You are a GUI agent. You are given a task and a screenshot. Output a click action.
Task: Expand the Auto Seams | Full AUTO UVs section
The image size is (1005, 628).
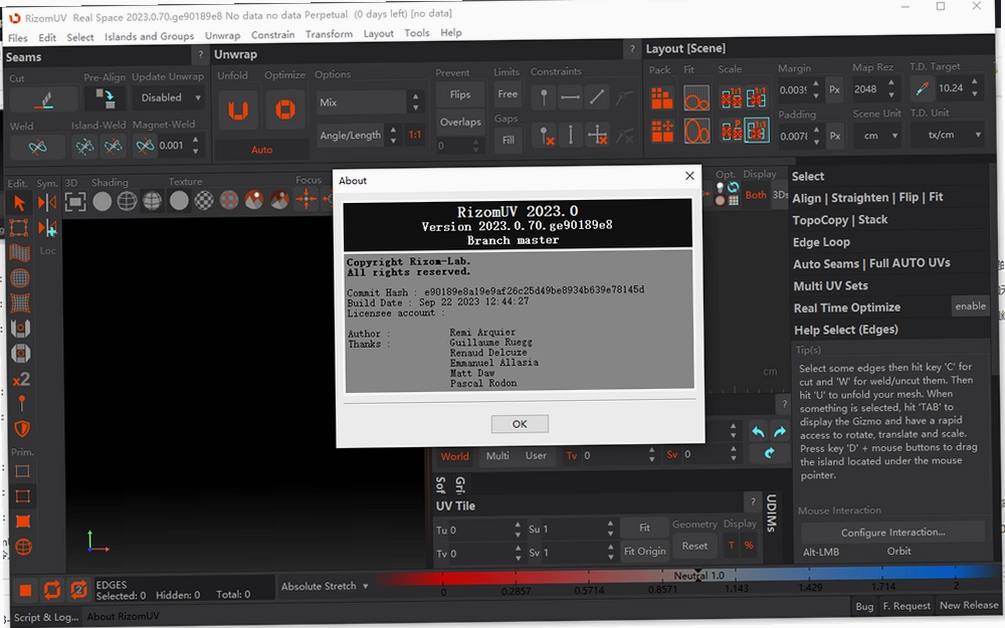pyautogui.click(x=871, y=263)
